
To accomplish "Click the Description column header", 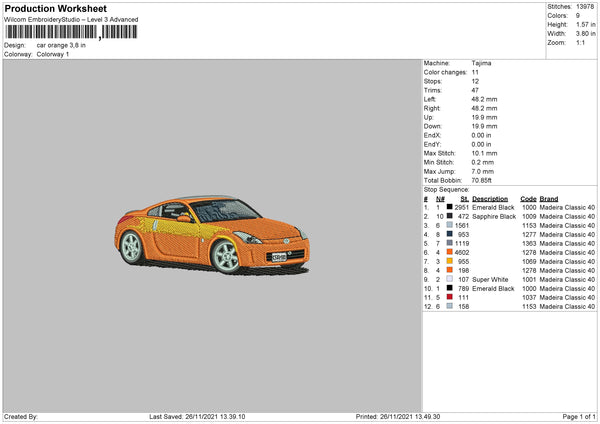I will (x=490, y=198).
